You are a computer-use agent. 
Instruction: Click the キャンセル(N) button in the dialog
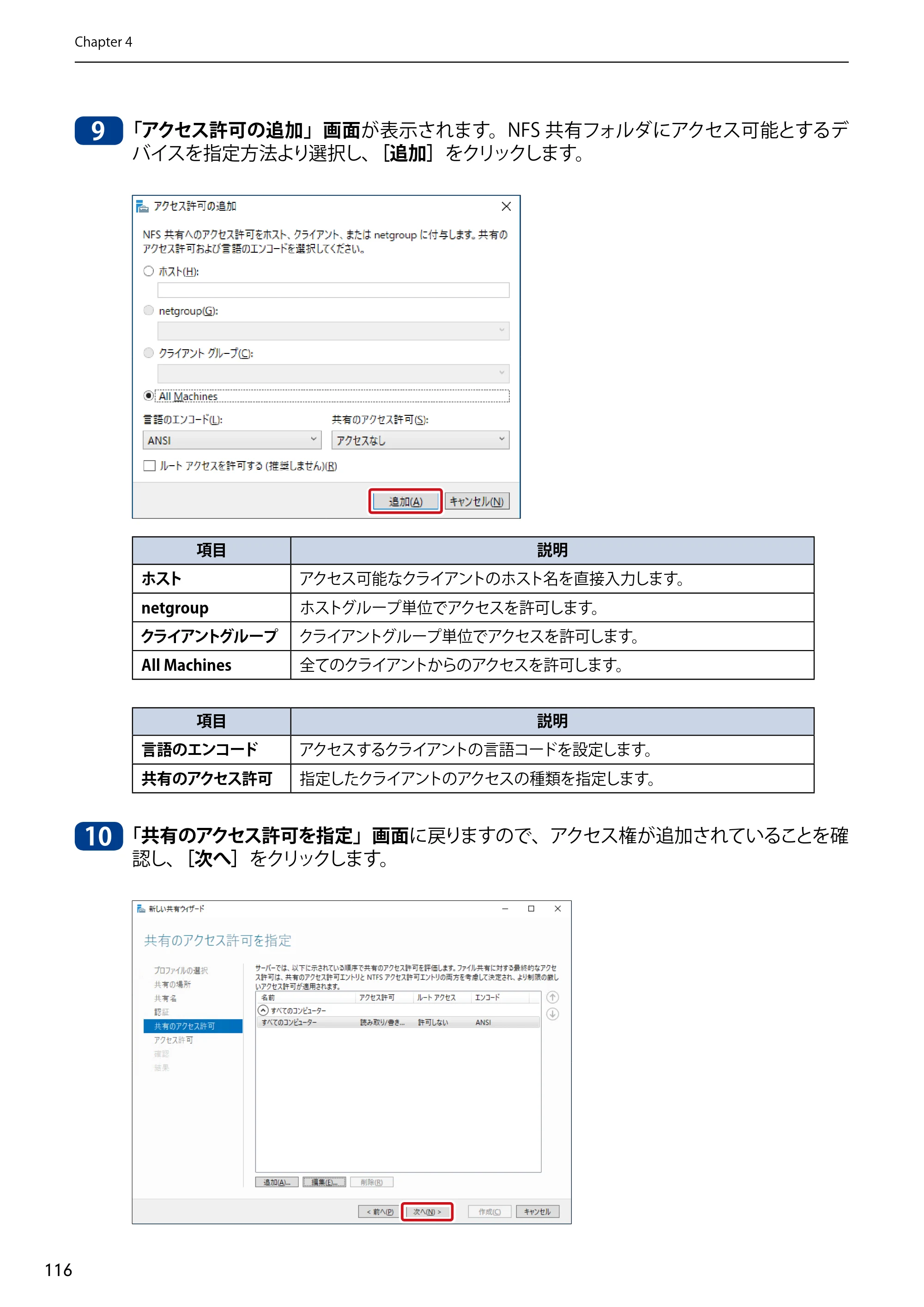coord(477,502)
